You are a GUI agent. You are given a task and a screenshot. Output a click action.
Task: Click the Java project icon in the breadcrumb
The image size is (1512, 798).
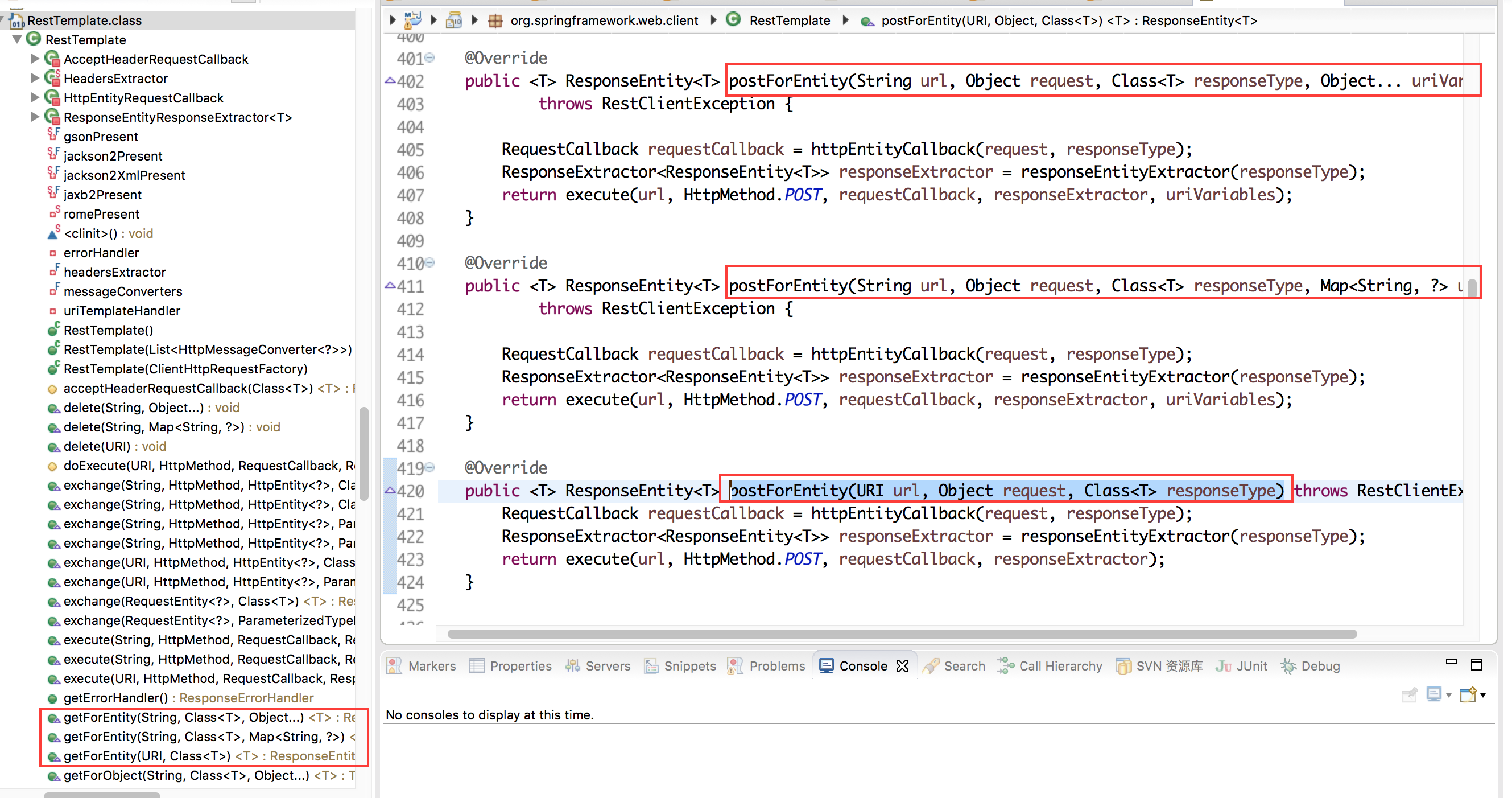pyautogui.click(x=412, y=20)
